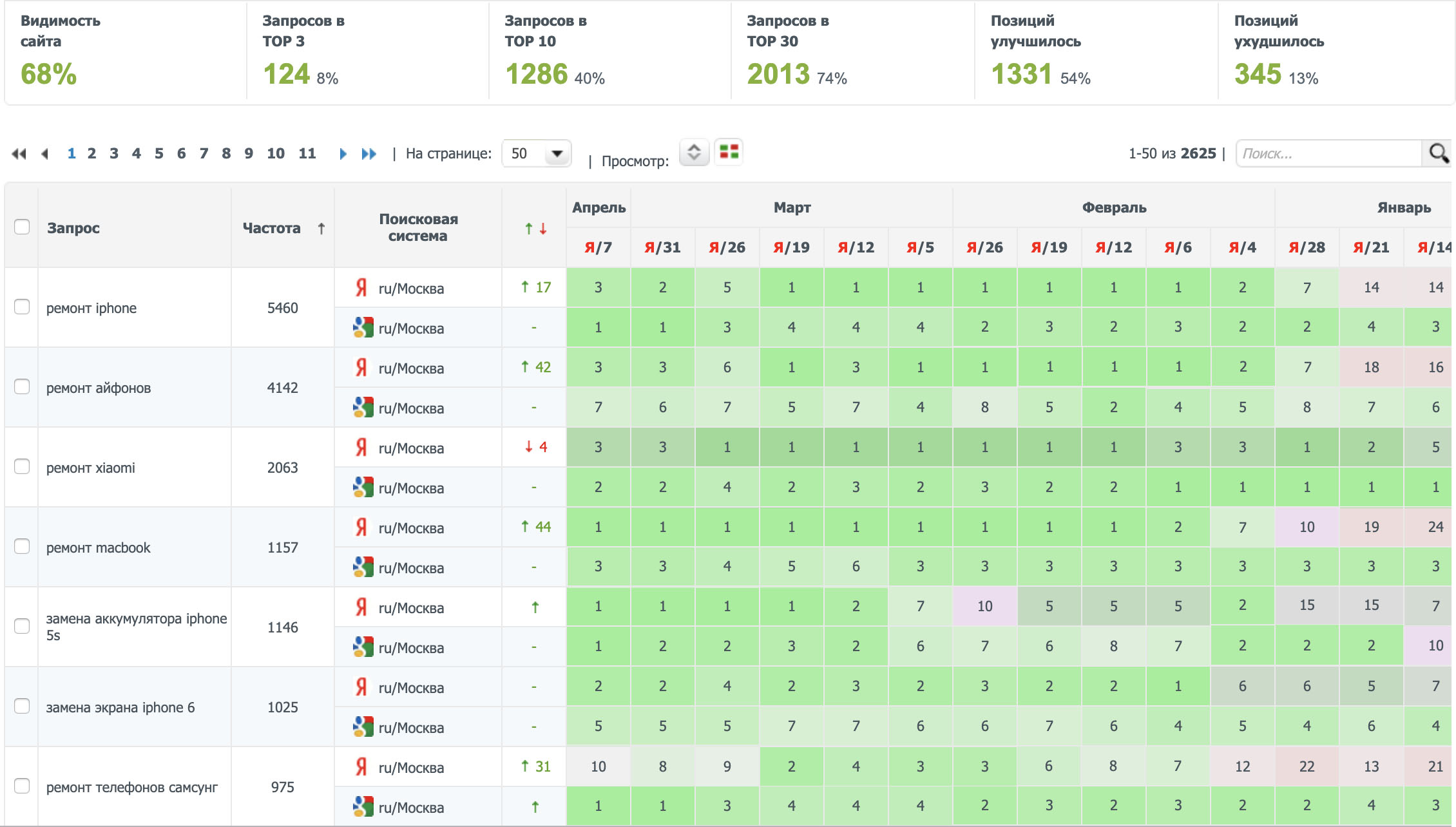Click Yandex icon in ремонт iphone row
1456x827 pixels.
[361, 288]
